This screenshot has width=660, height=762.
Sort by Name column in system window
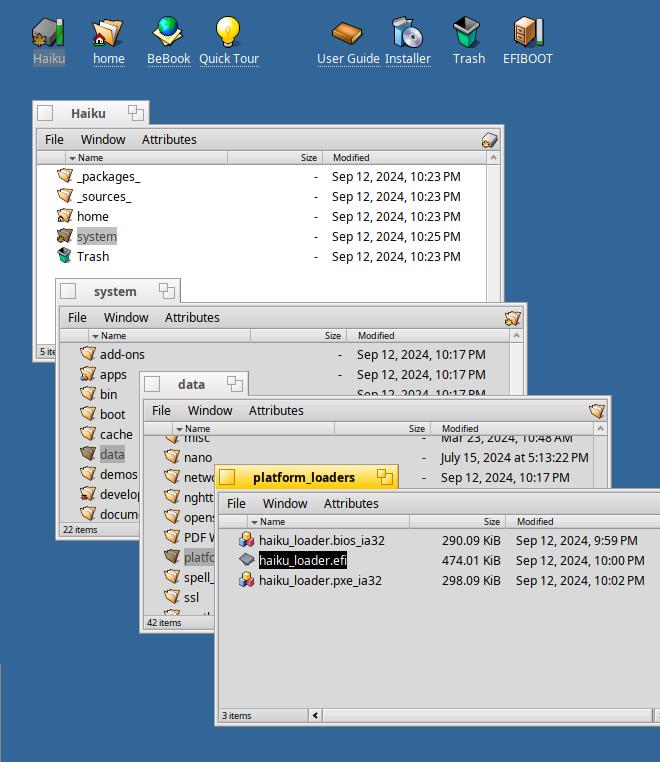point(169,335)
